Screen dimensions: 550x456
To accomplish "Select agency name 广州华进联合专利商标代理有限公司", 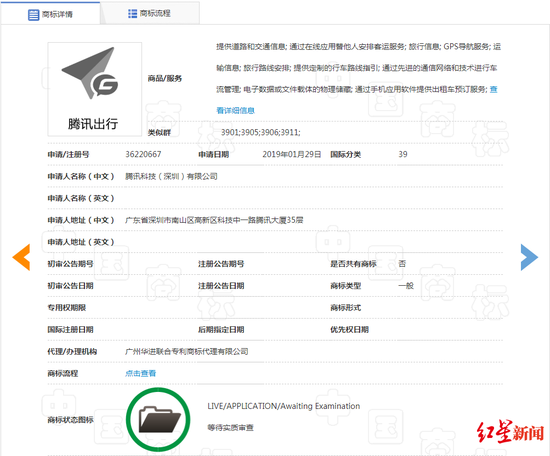I will click(x=187, y=351).
